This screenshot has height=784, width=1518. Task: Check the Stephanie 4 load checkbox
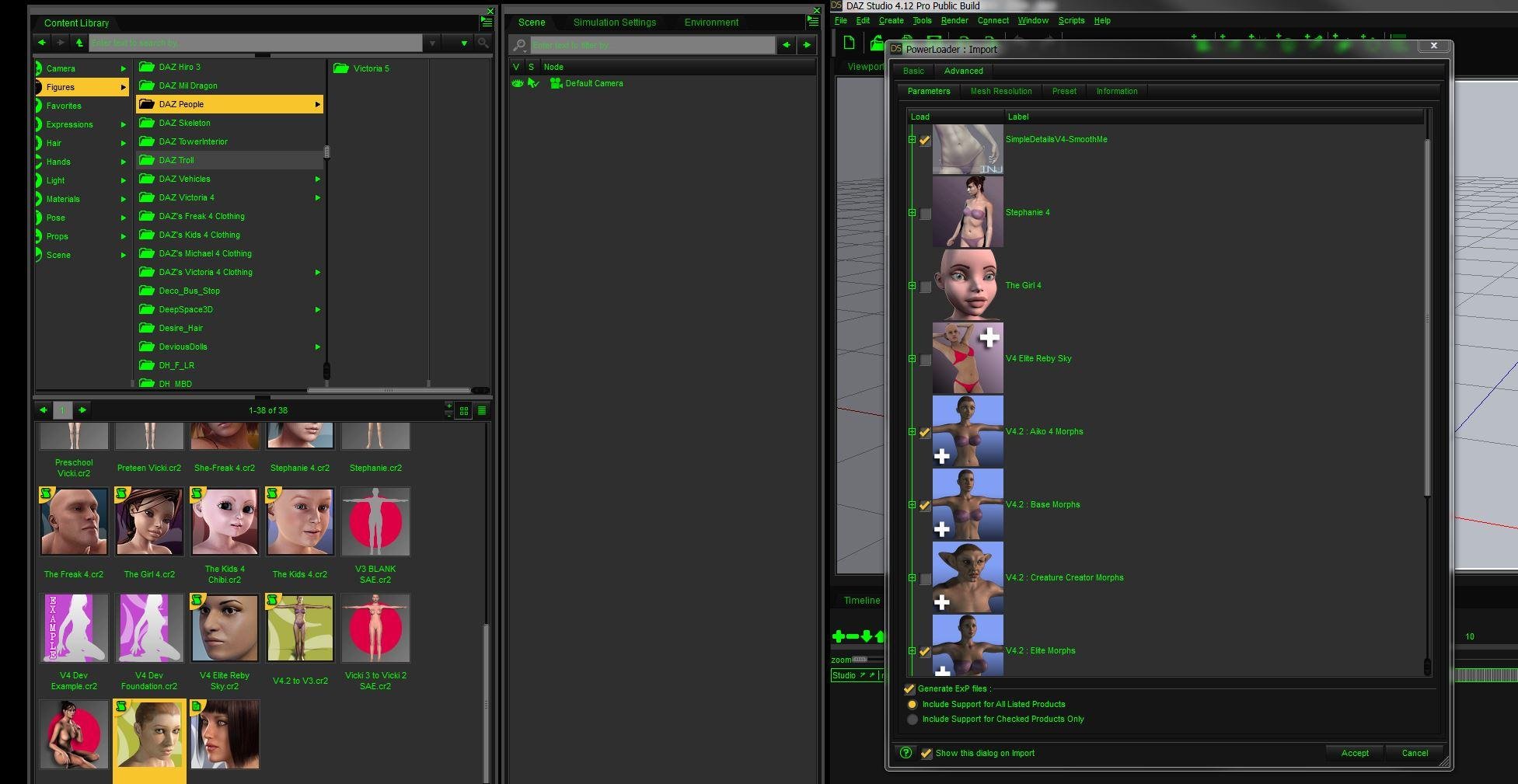point(925,214)
